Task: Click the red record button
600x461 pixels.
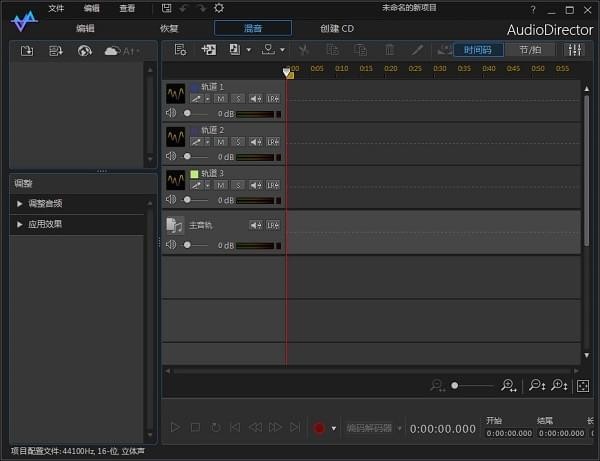Action: 319,428
